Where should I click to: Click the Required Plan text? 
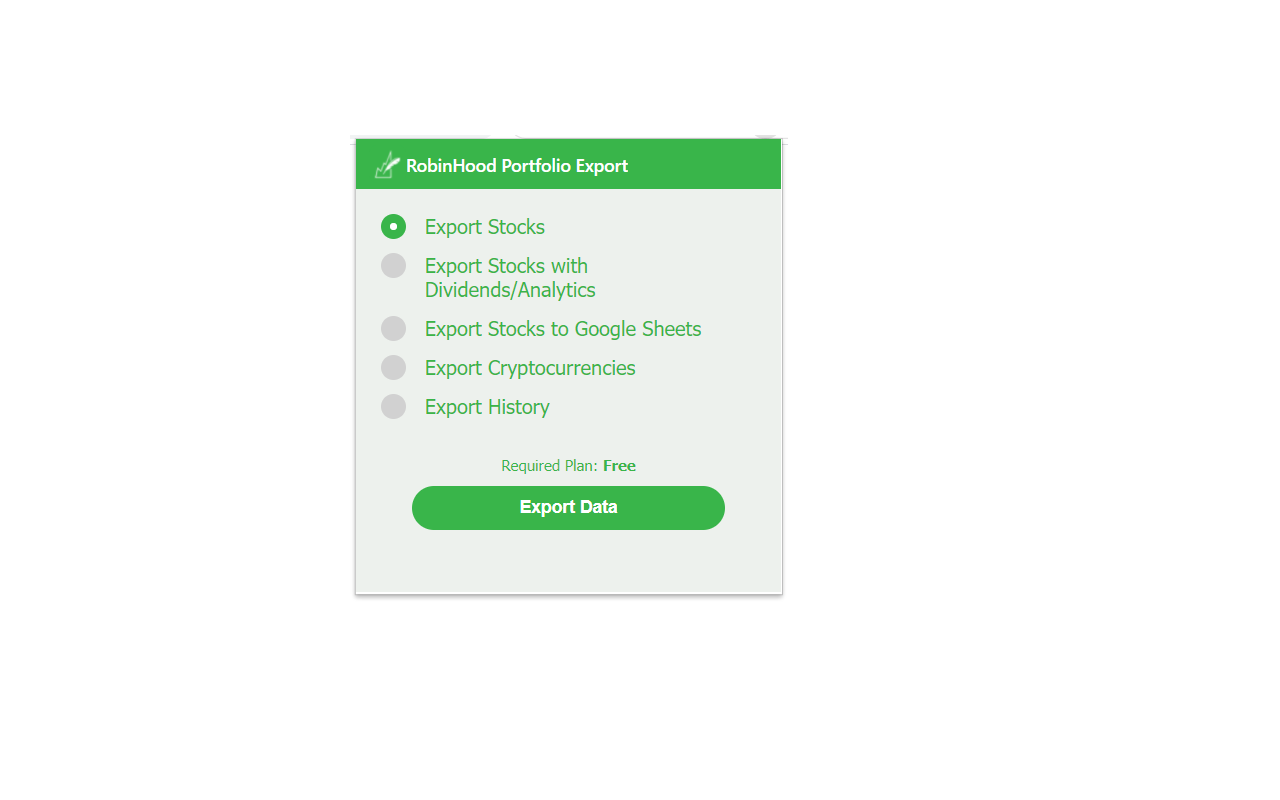(x=549, y=465)
